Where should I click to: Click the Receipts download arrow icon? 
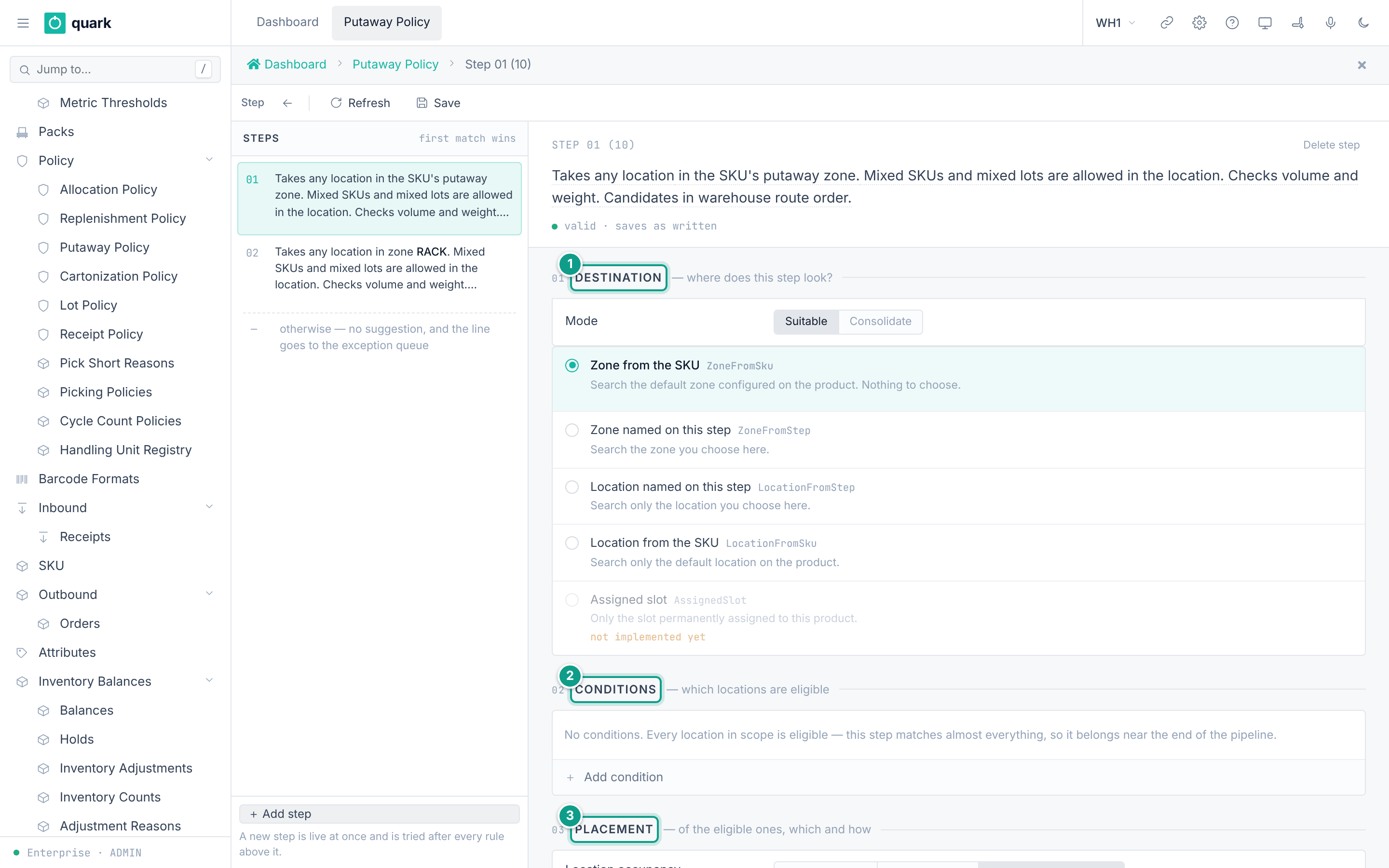(43, 537)
